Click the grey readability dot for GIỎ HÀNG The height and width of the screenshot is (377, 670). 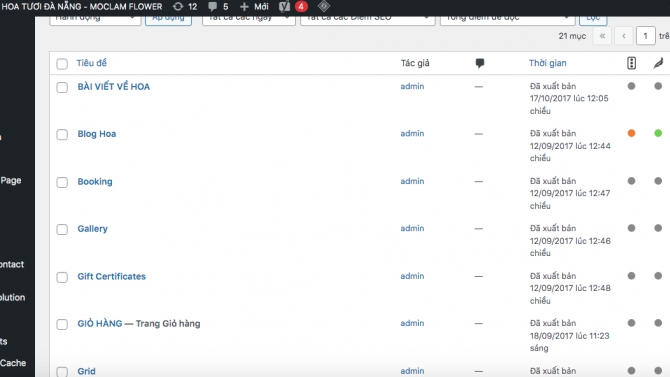coord(658,323)
